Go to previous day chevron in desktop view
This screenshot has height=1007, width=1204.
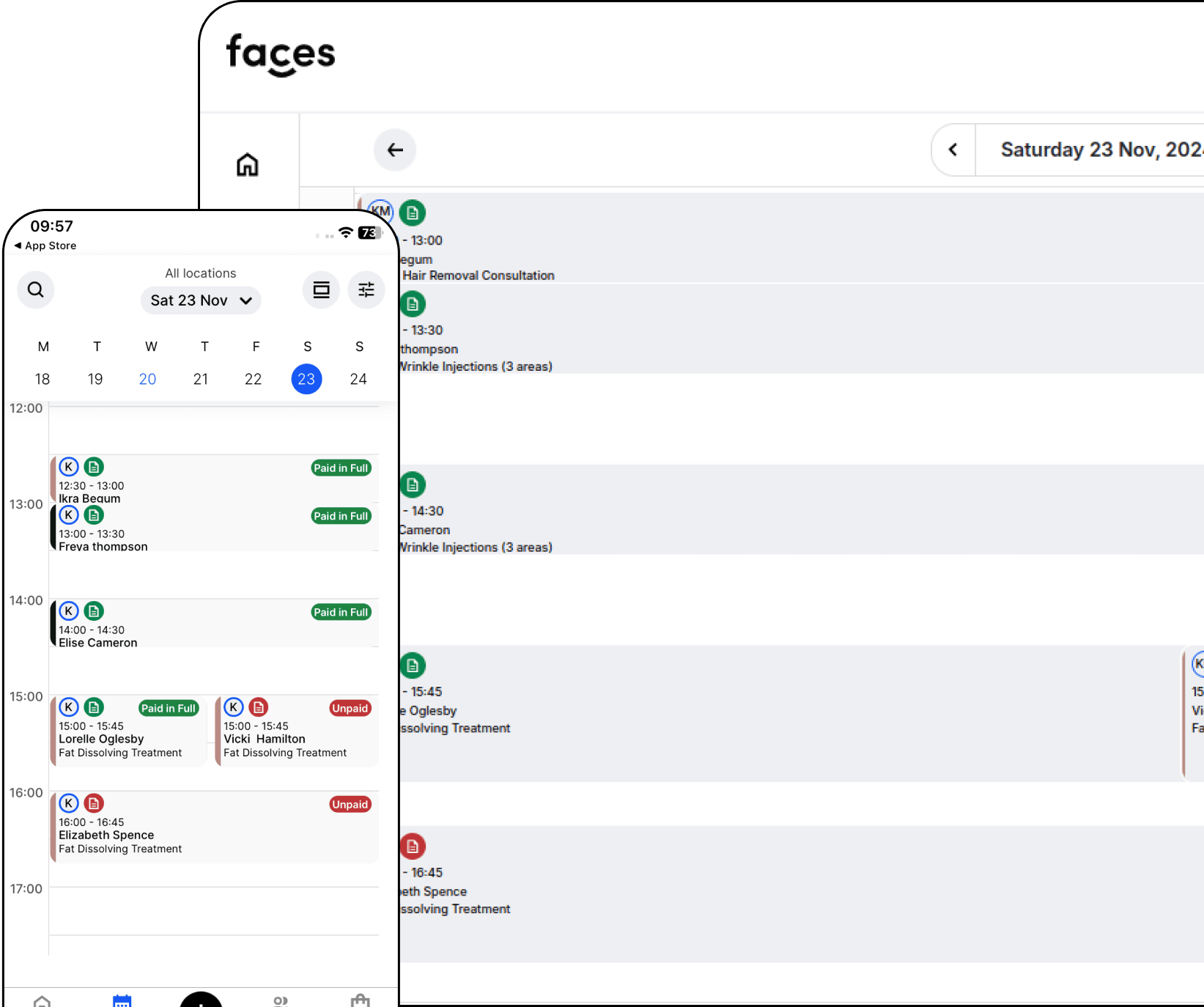953,150
